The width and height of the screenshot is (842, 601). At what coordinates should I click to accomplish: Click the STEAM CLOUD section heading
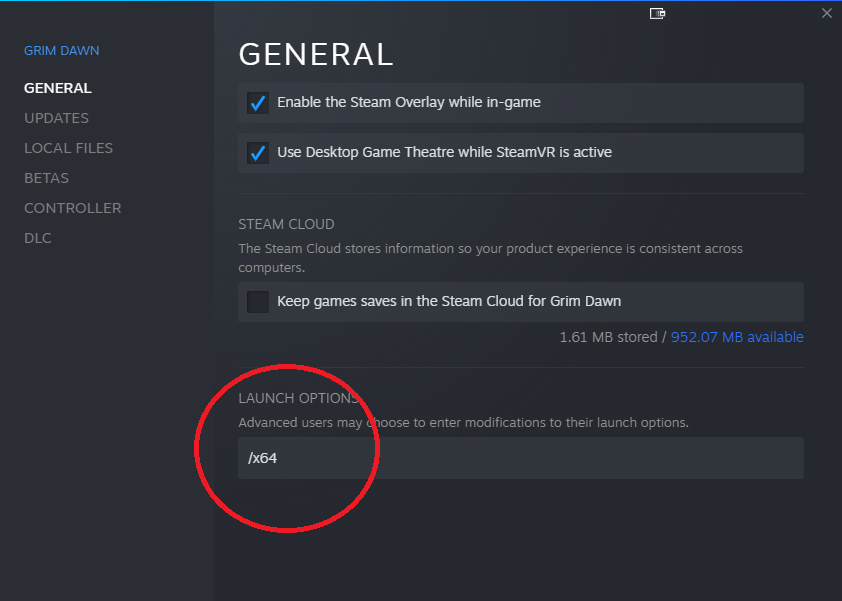(286, 224)
